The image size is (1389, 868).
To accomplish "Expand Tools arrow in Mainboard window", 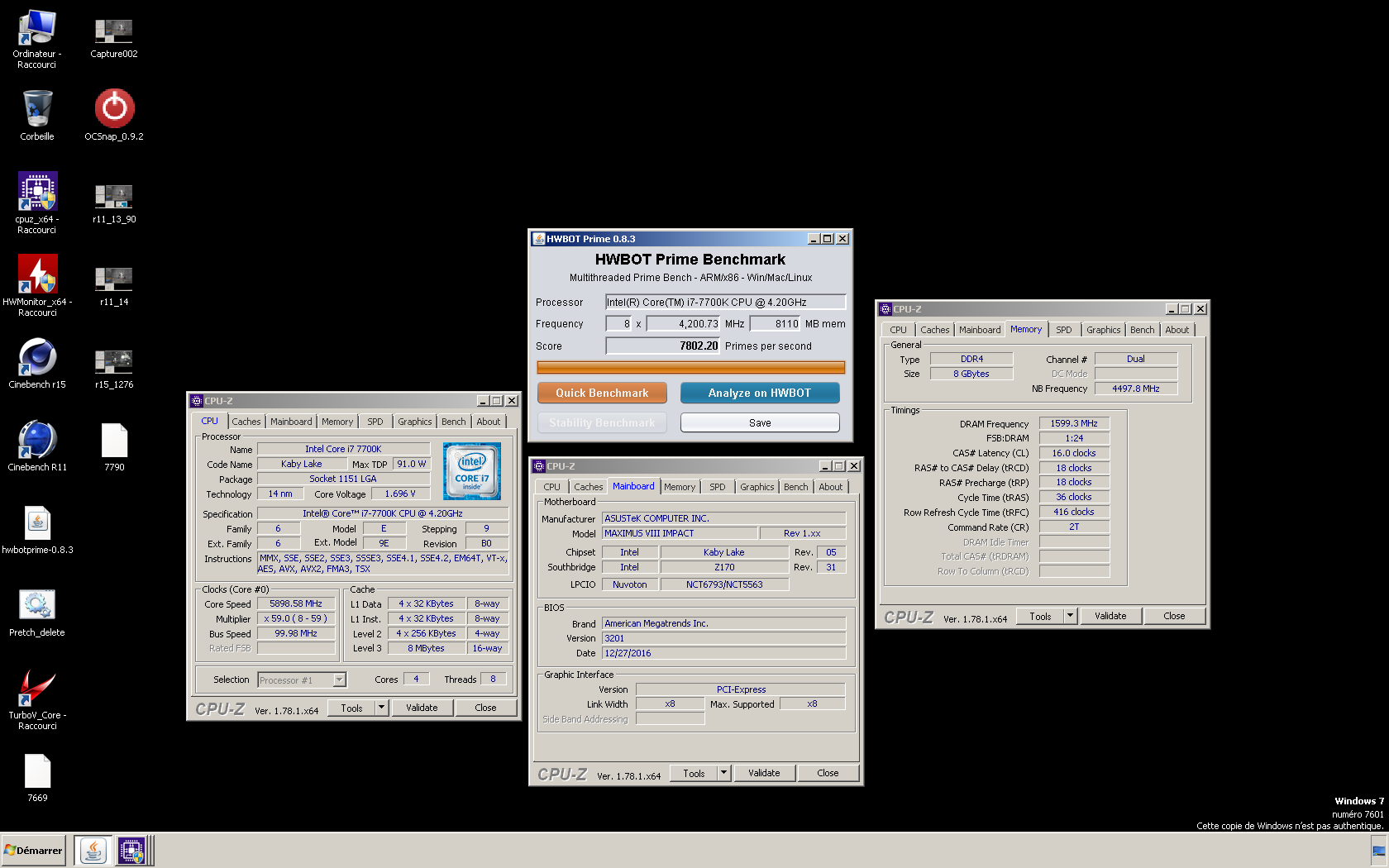I will tap(723, 773).
